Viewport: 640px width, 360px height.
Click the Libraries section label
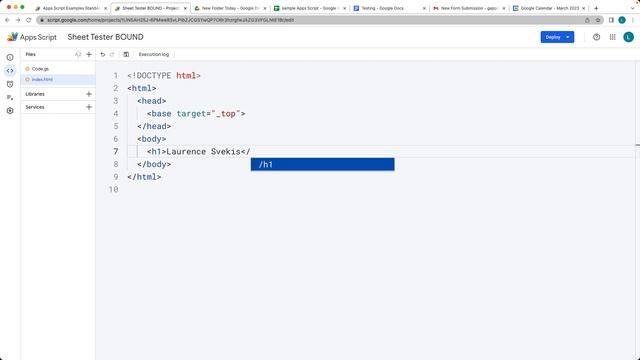click(x=35, y=94)
